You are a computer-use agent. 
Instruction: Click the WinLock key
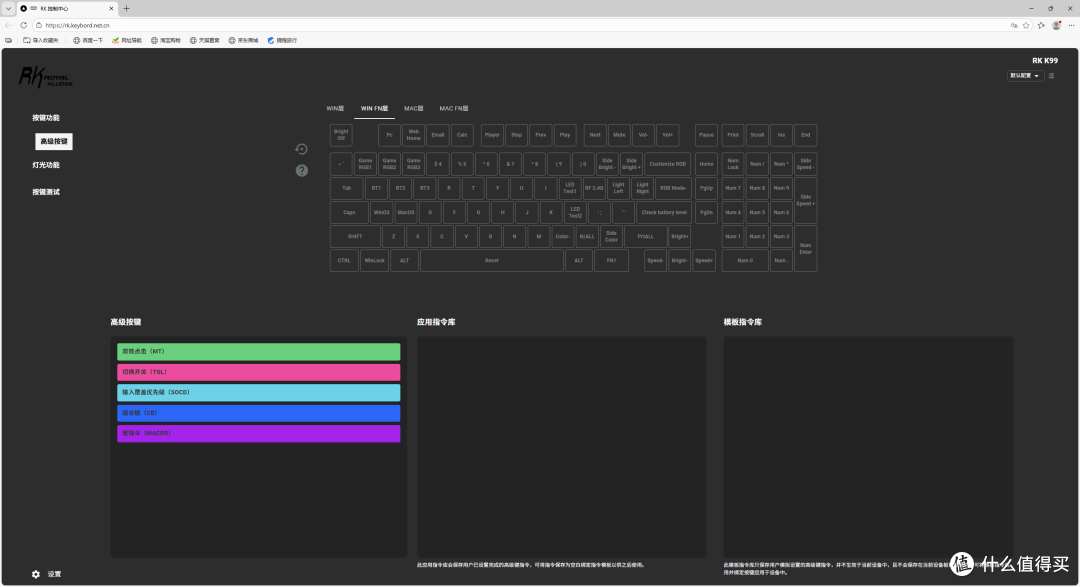pos(375,260)
